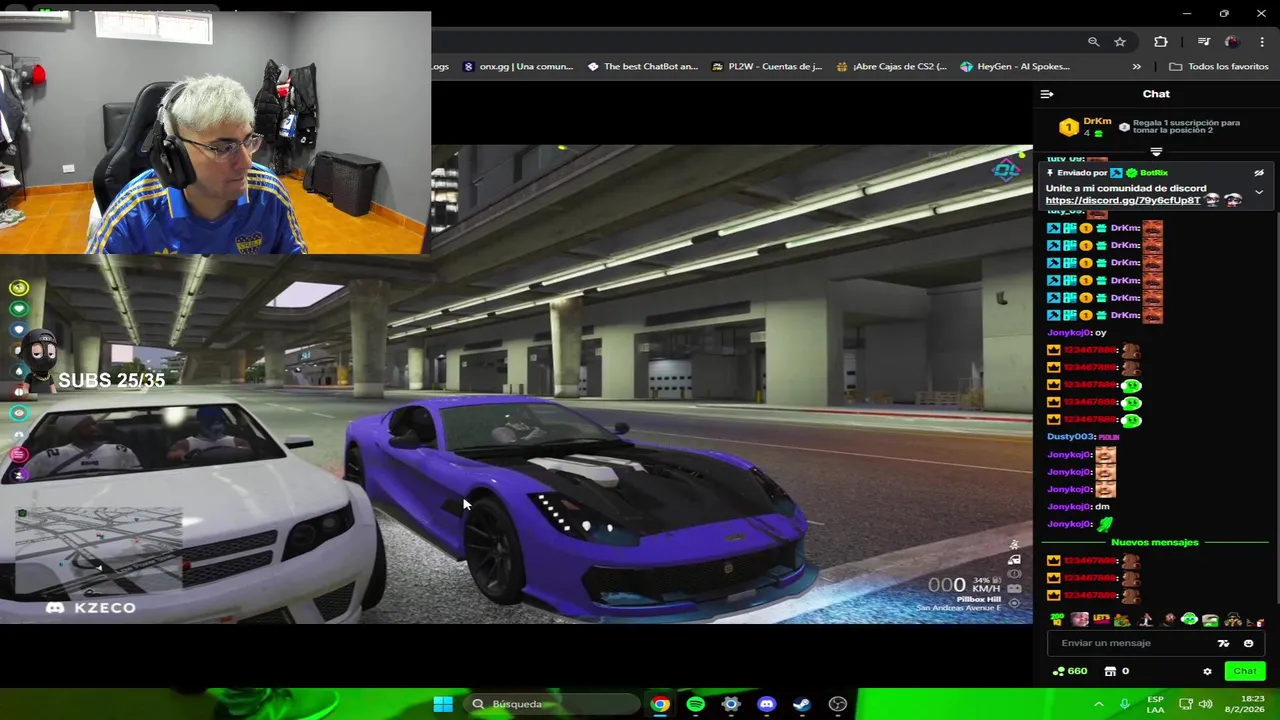Switch ESP LAA keyboard language
This screenshot has height=720, width=1280.
(x=1156, y=704)
